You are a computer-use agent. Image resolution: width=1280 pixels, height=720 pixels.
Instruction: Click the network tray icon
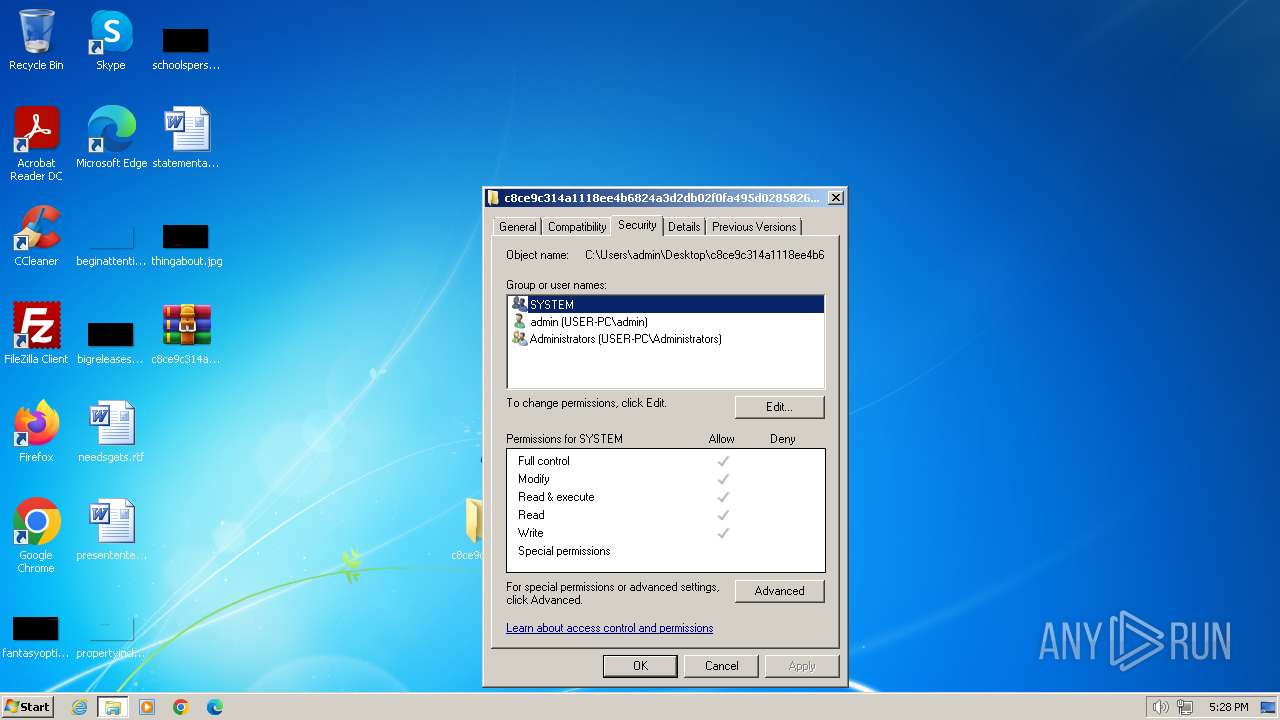pyautogui.click(x=1185, y=707)
